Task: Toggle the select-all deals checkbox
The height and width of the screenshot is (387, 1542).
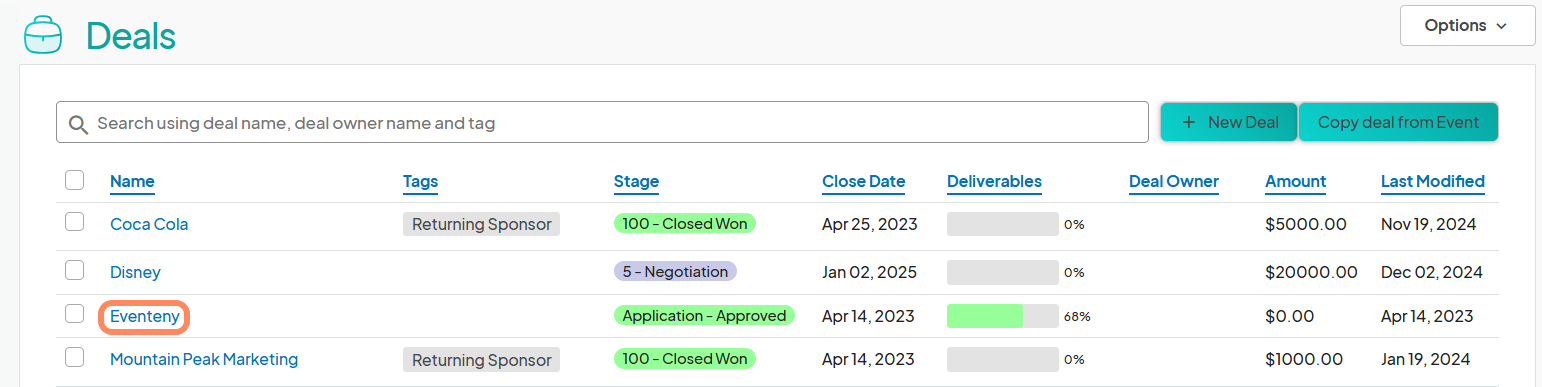Action: tap(74, 180)
